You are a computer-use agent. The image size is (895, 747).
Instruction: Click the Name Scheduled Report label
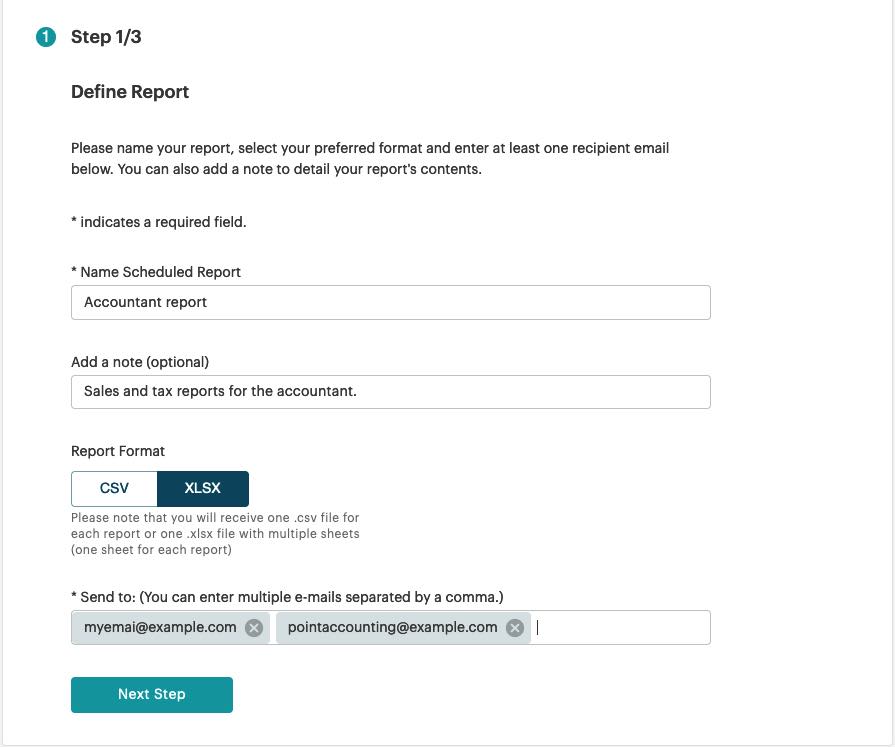pyautogui.click(x=156, y=272)
